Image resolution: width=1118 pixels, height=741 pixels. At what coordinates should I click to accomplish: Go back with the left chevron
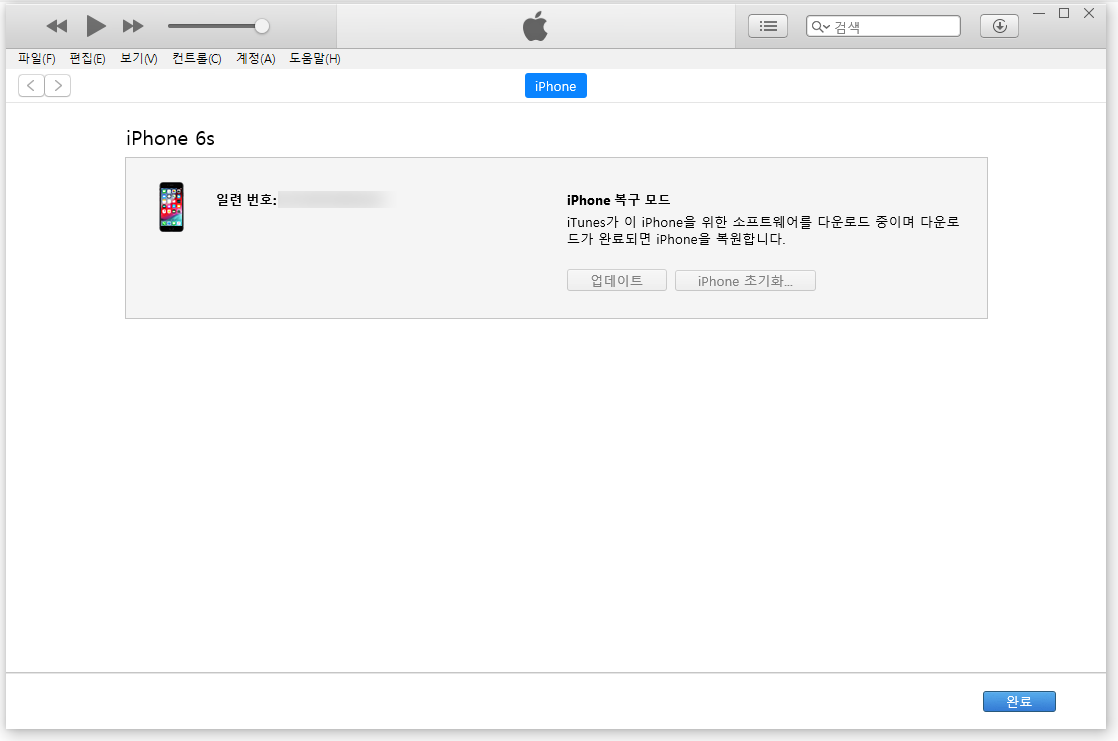31,86
